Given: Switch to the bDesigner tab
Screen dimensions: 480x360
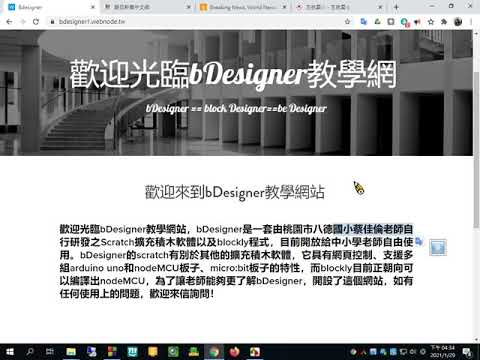Looking at the screenshot, I should (50, 7).
